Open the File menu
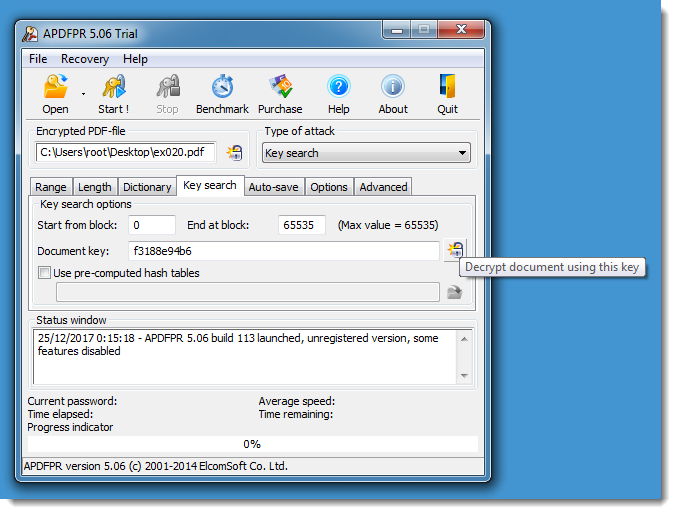 click(38, 59)
